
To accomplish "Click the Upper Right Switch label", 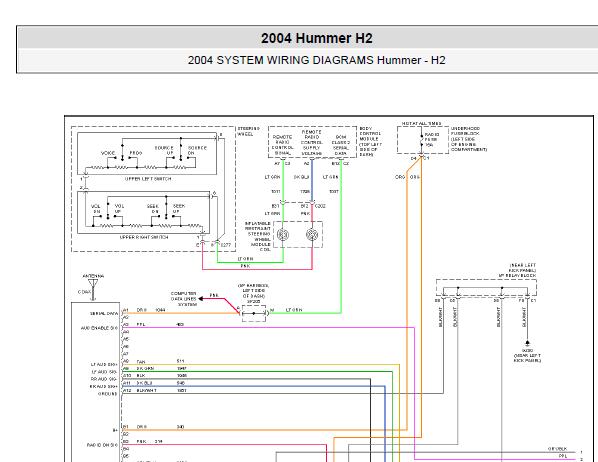I will pos(144,237).
